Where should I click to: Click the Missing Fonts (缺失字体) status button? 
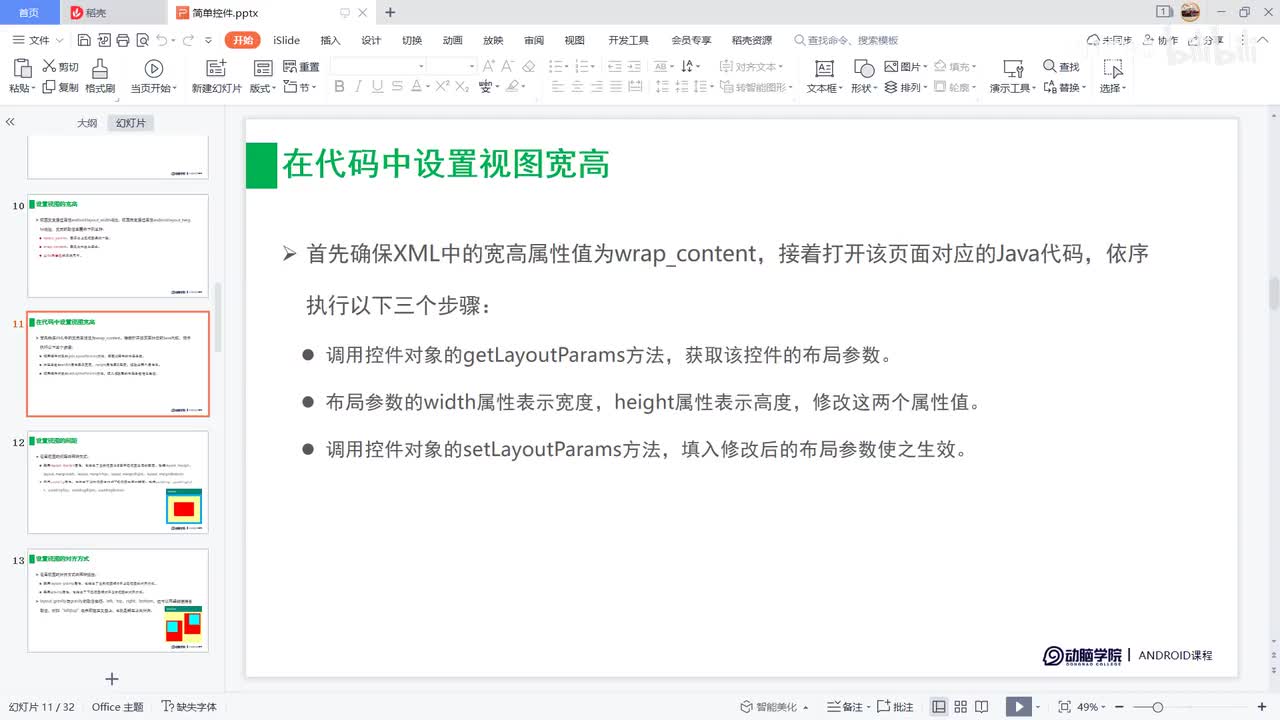click(189, 707)
